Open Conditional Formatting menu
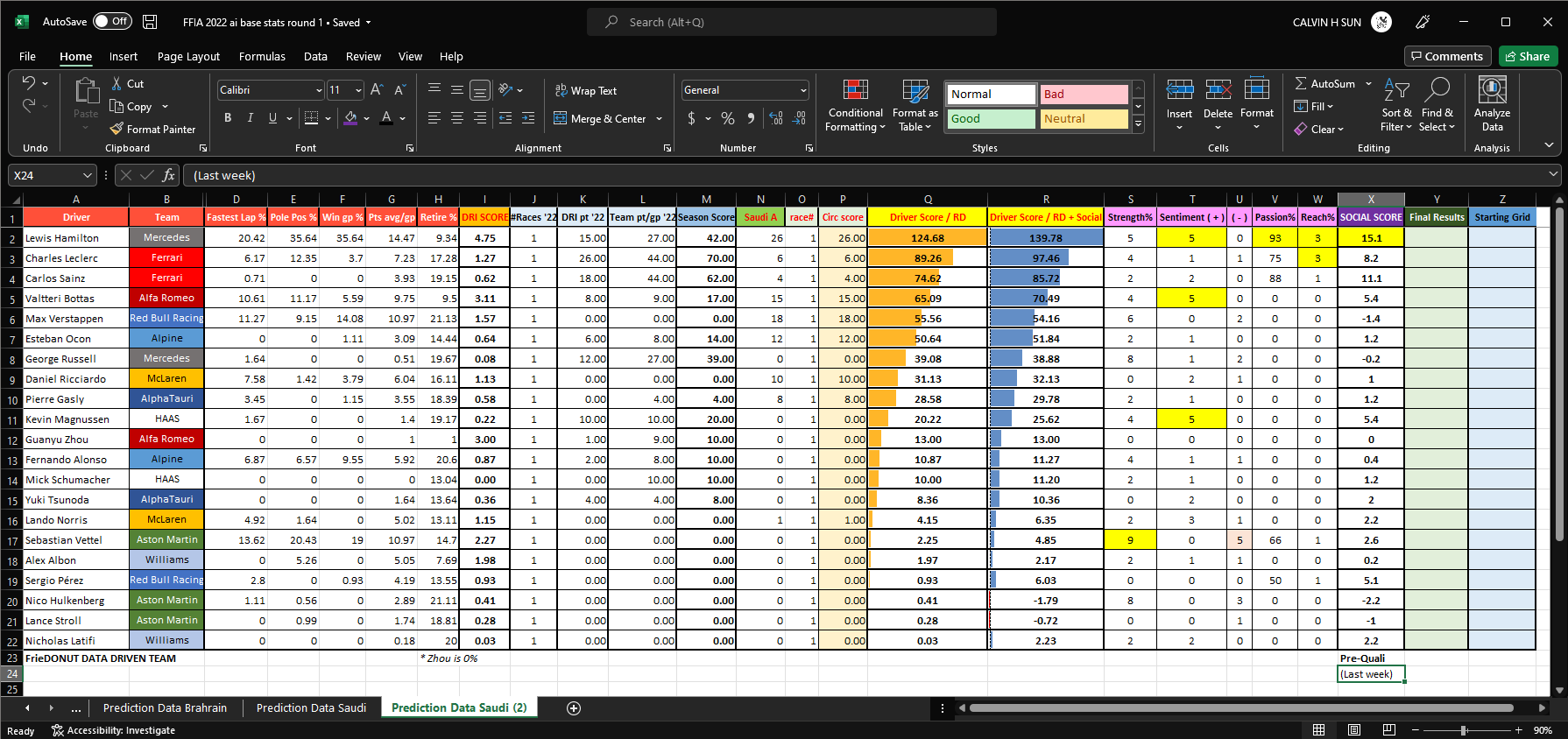This screenshot has width=1568, height=739. (x=856, y=105)
